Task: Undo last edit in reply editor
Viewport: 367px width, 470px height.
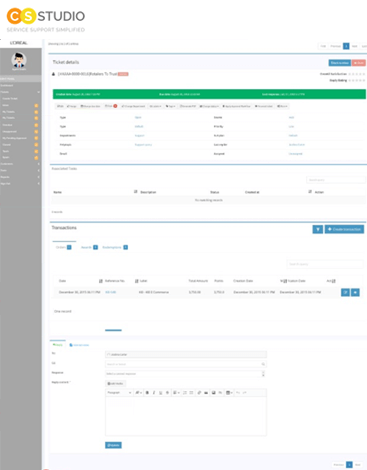Action: coord(238,393)
